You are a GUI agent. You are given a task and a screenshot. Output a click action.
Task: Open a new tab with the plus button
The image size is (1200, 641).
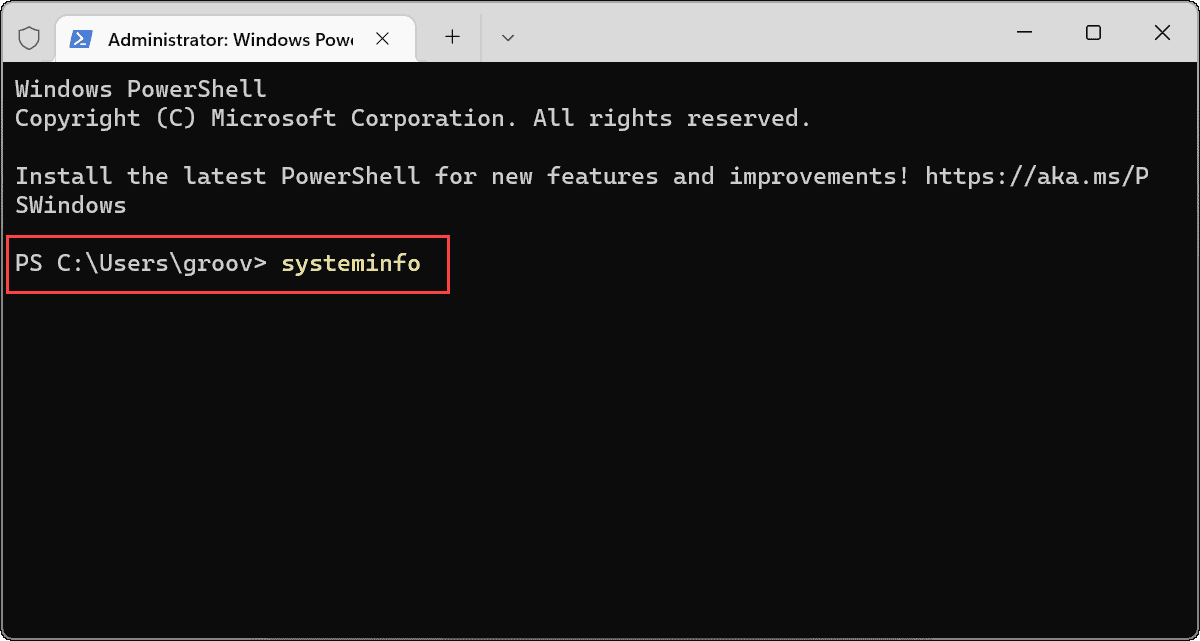click(452, 37)
